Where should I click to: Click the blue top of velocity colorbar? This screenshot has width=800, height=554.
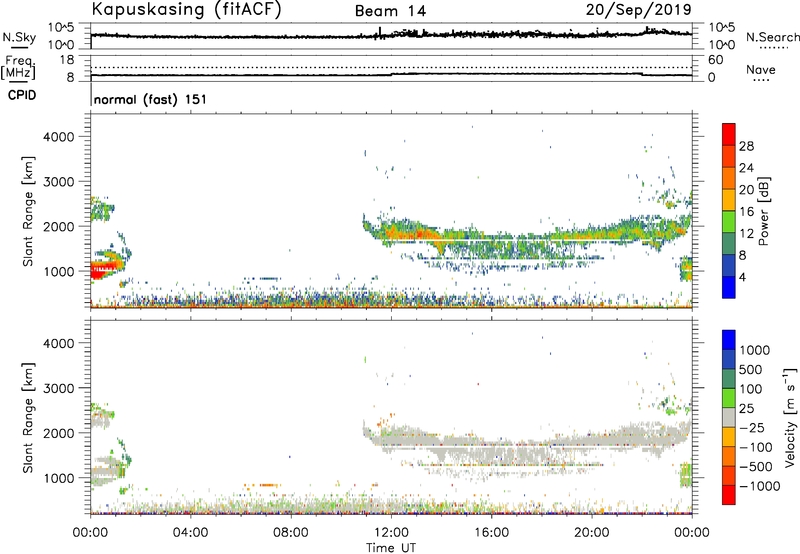coord(729,339)
